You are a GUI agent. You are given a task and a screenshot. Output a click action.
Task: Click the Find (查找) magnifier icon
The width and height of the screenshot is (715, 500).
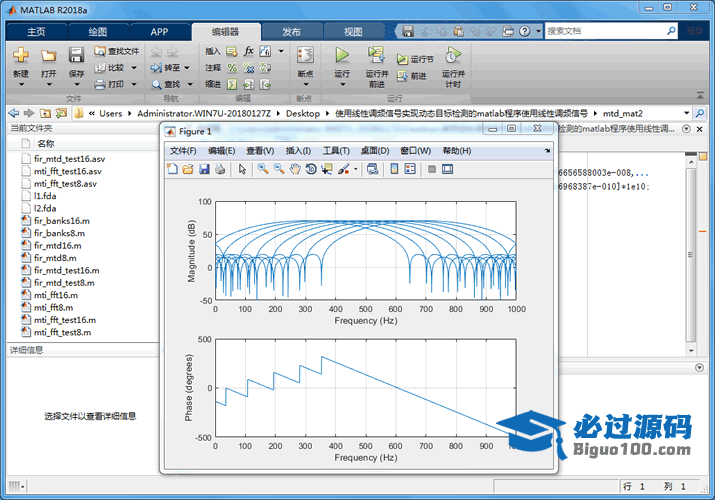click(x=156, y=84)
